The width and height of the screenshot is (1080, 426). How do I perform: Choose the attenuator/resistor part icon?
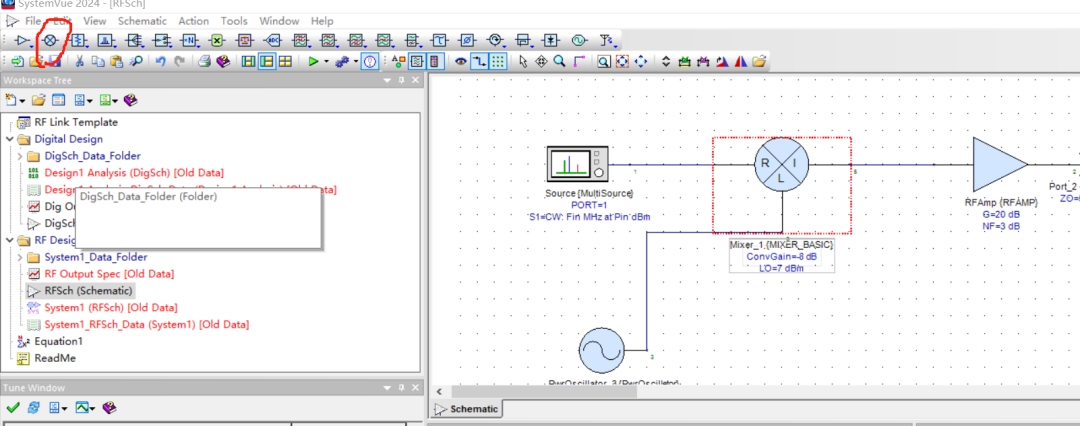coord(78,40)
